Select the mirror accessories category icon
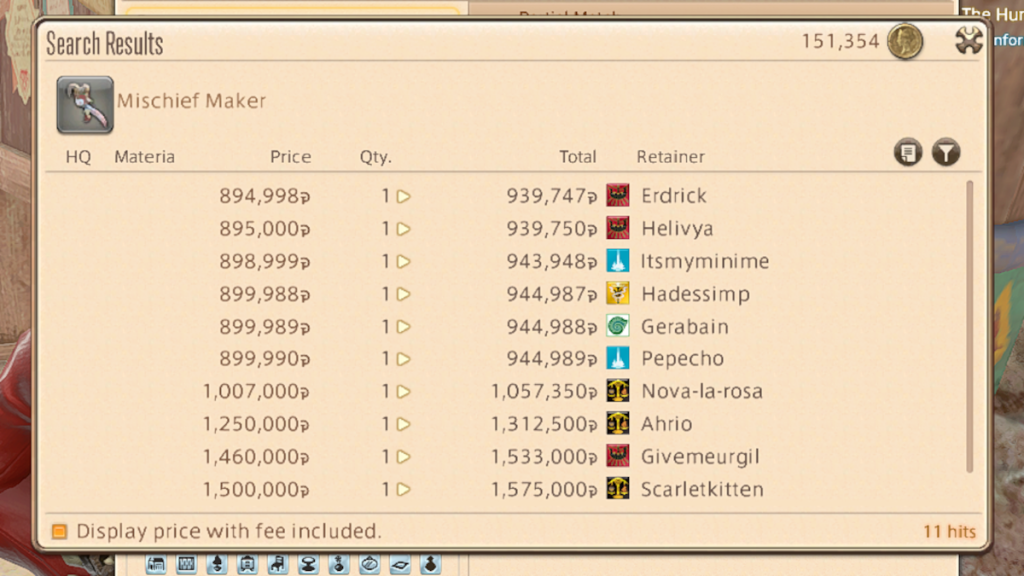1024x576 pixels. pos(368,563)
